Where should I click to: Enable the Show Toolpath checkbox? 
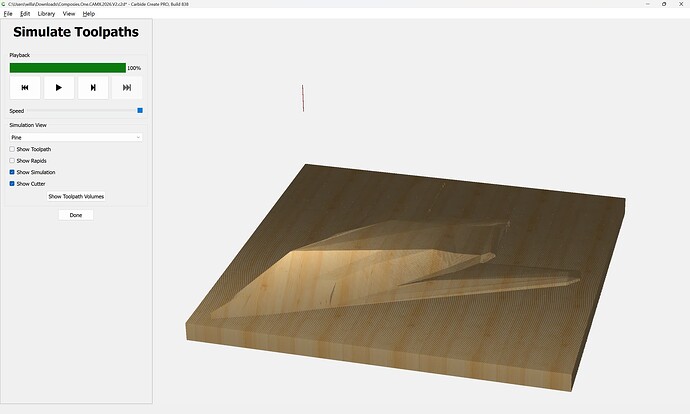12,149
